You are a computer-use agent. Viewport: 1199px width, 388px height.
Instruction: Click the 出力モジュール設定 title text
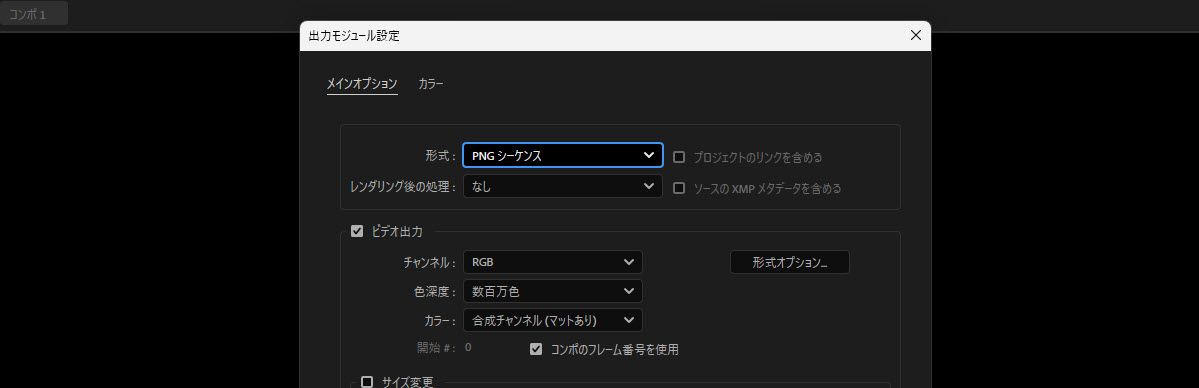(353, 35)
